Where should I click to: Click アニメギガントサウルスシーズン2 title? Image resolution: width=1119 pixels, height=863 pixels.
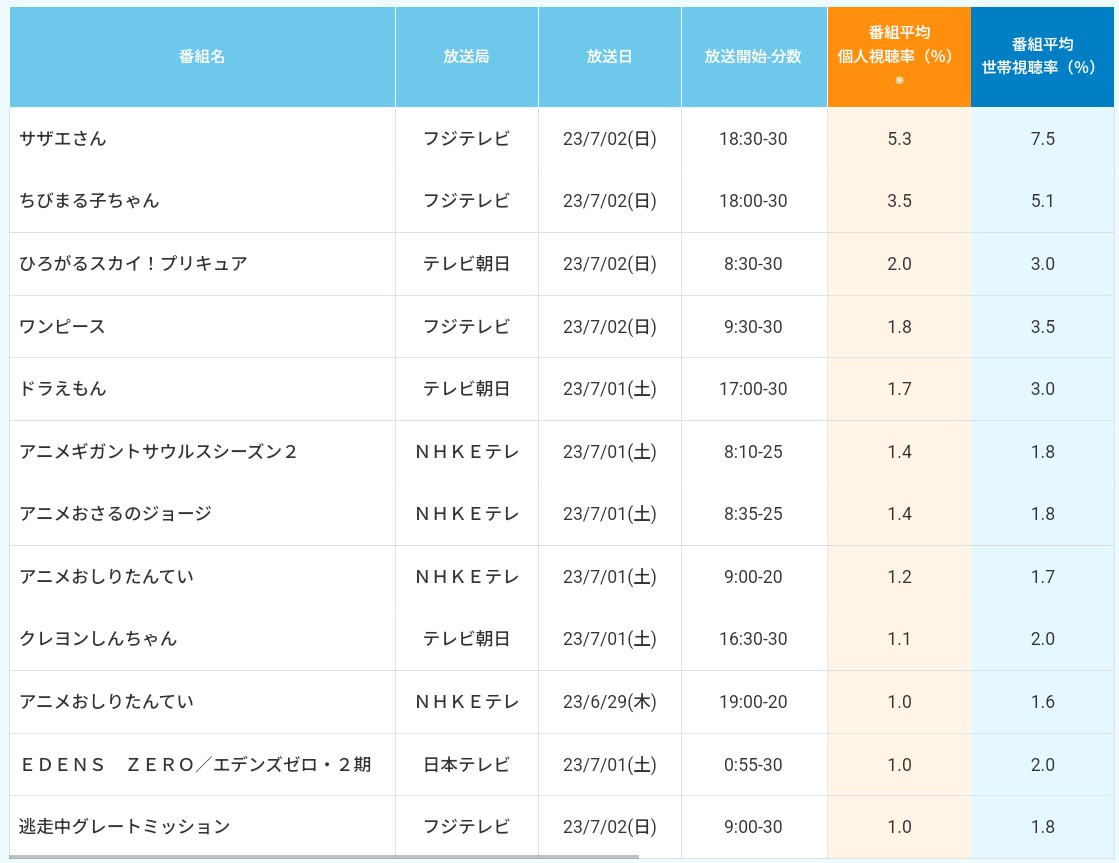pos(158,451)
